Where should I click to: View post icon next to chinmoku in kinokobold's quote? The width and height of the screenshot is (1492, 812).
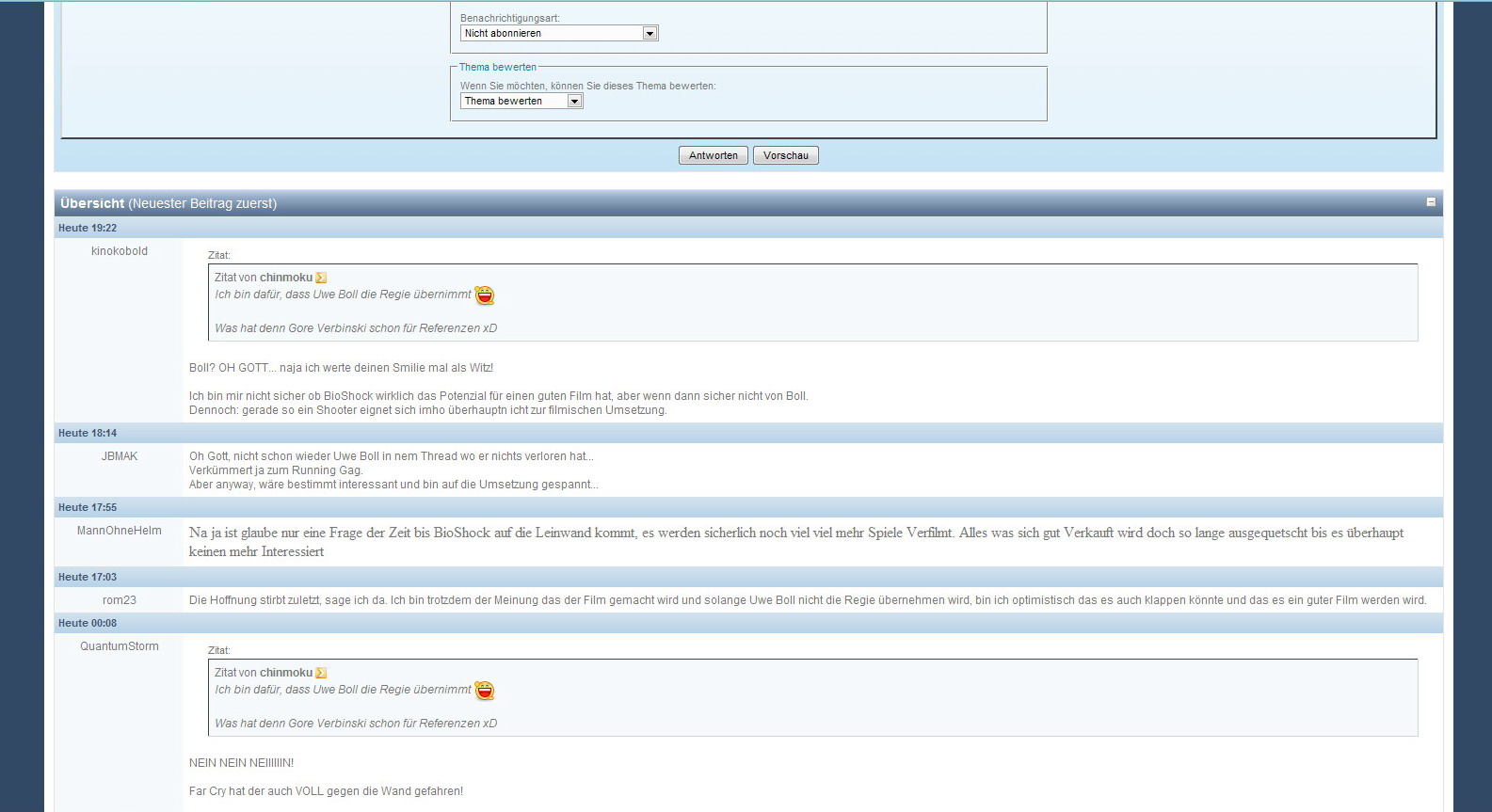pyautogui.click(x=321, y=278)
